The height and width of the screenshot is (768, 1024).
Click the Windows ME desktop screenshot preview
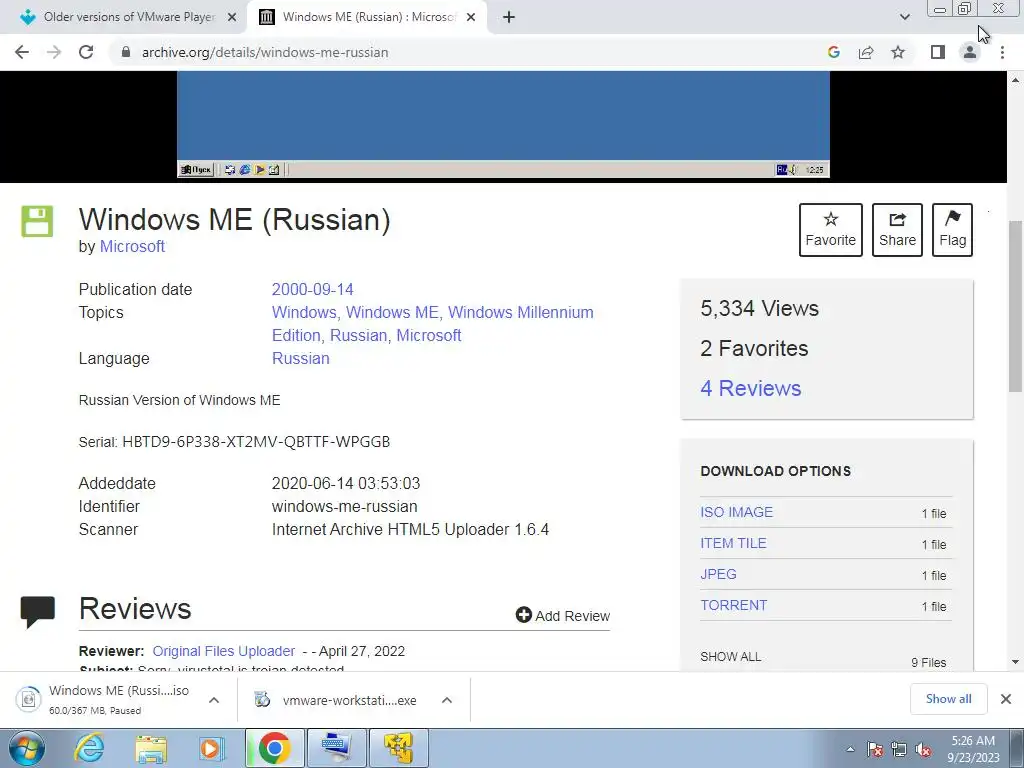(503, 124)
